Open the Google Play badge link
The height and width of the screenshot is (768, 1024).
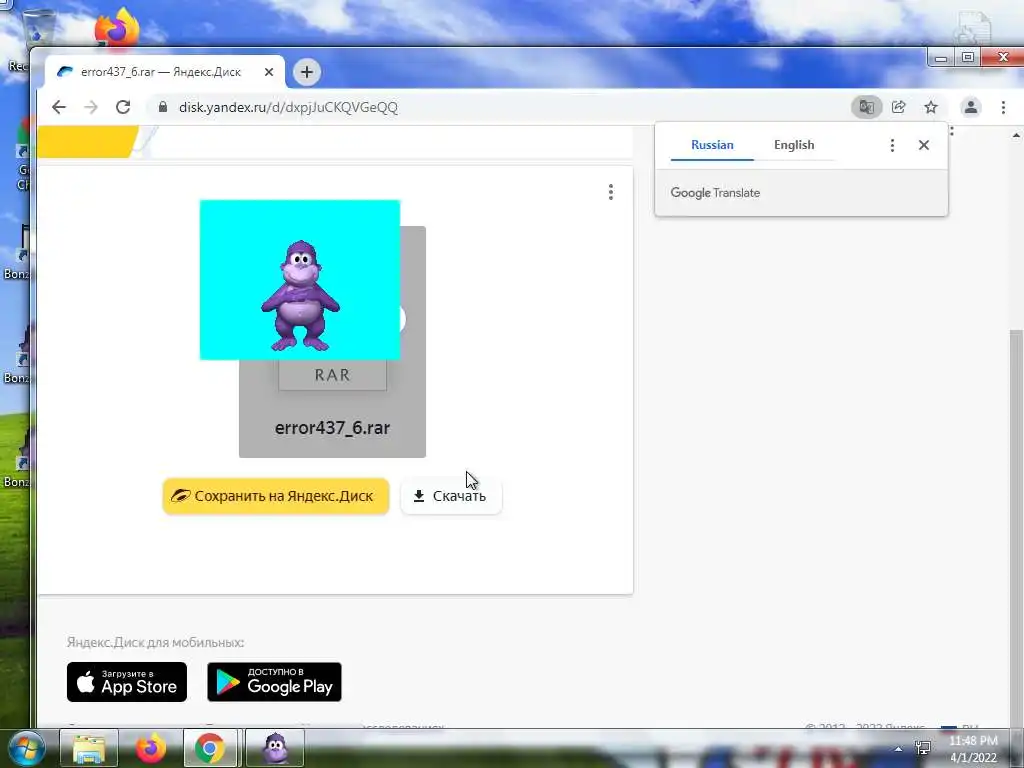(274, 682)
